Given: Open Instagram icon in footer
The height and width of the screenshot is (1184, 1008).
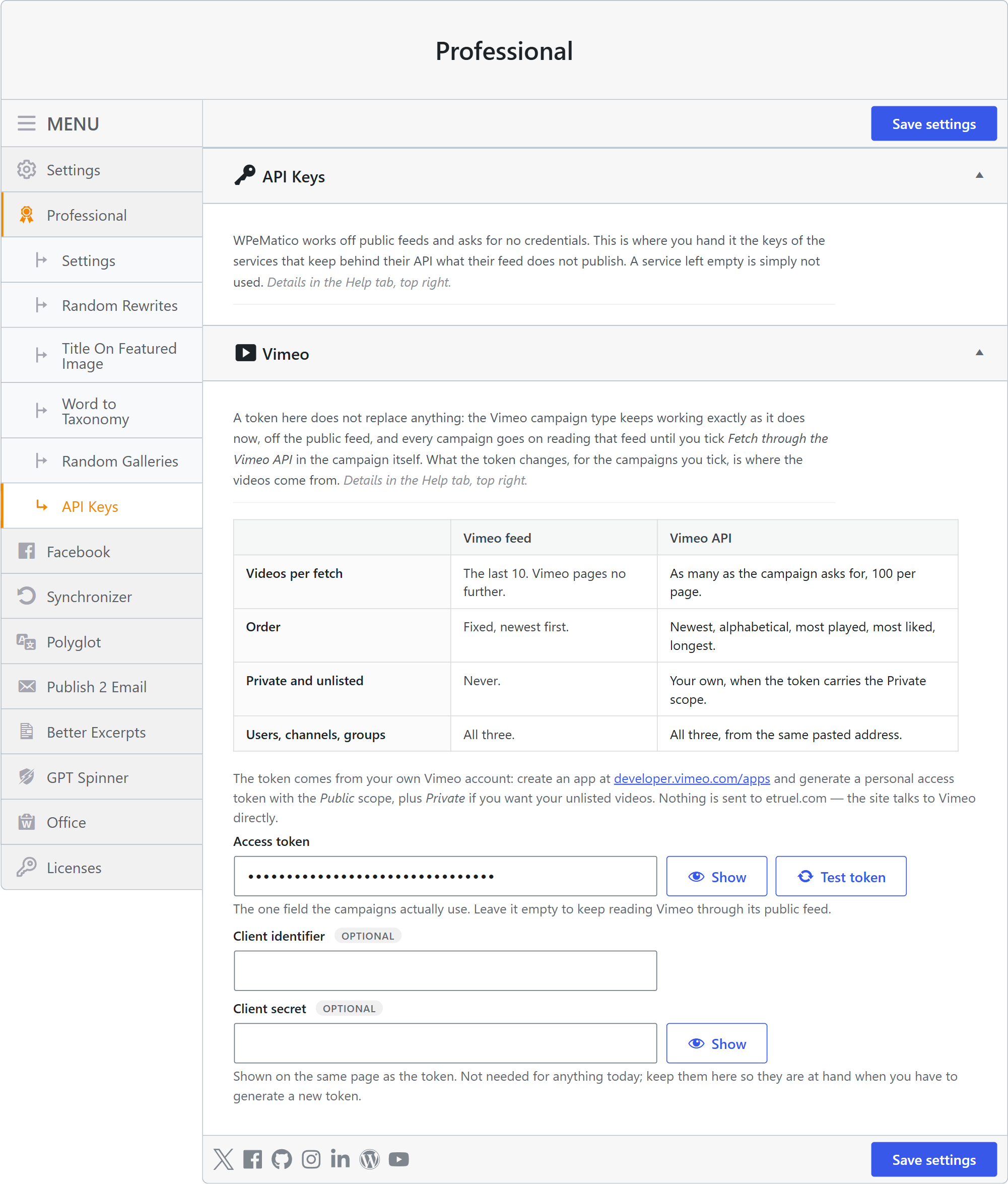Looking at the screenshot, I should [311, 1159].
